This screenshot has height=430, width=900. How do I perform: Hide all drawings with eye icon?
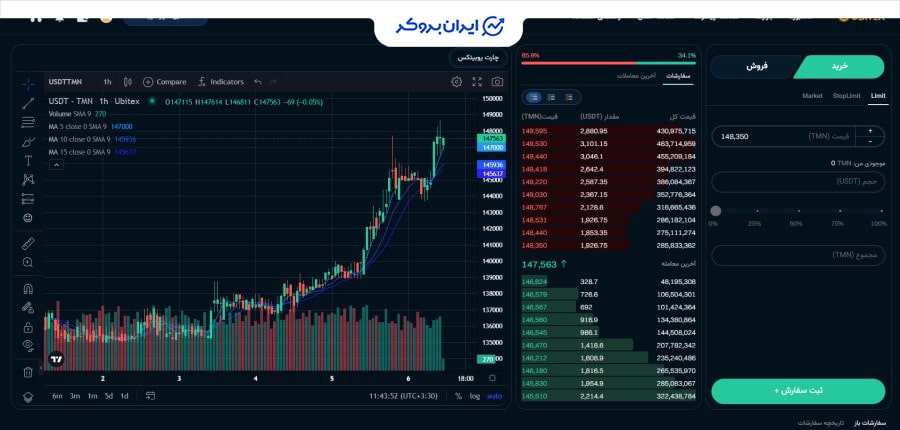point(28,346)
